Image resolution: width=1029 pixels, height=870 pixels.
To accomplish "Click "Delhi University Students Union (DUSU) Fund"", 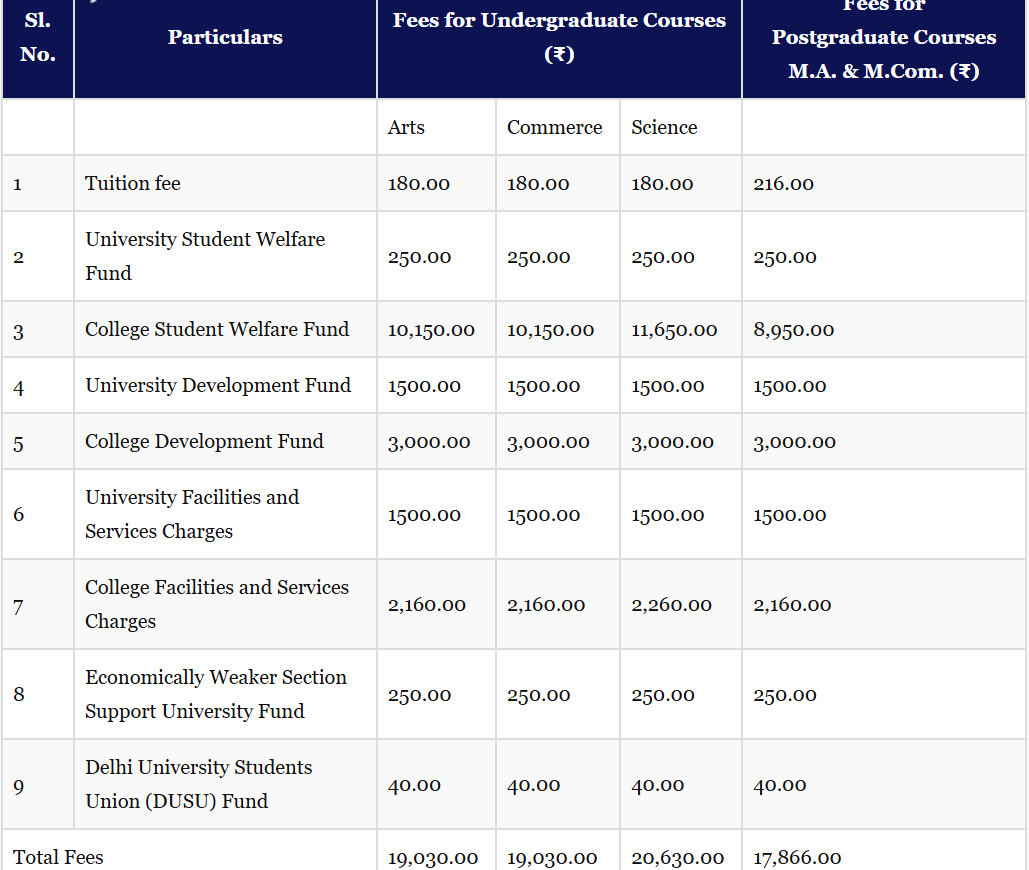I will [x=198, y=784].
